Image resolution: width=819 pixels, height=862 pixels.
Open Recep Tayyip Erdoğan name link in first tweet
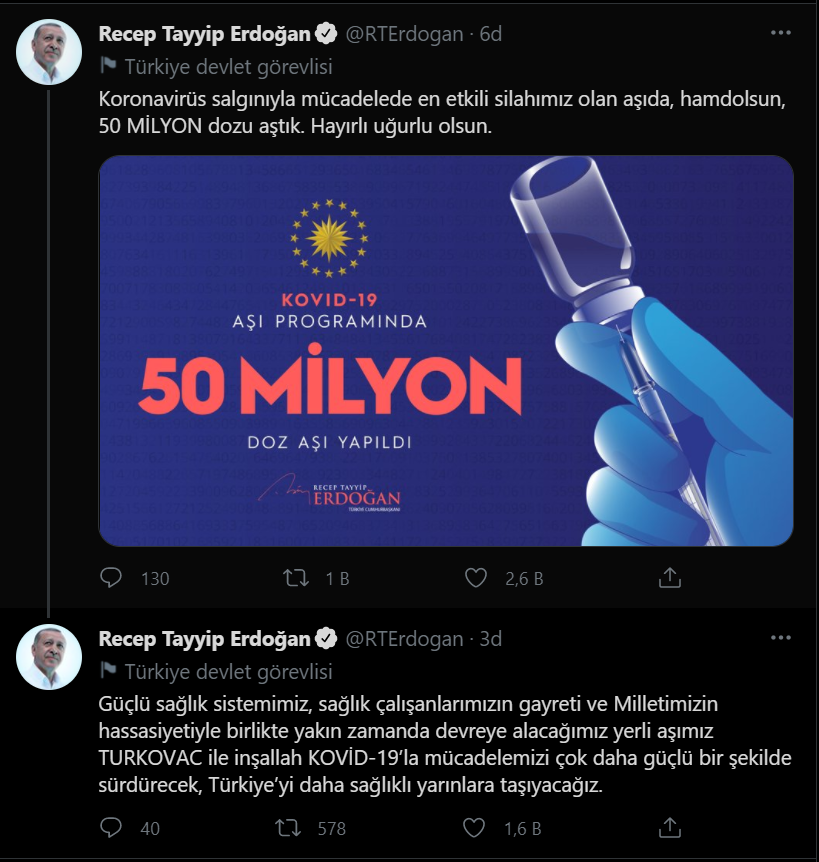[x=205, y=34]
